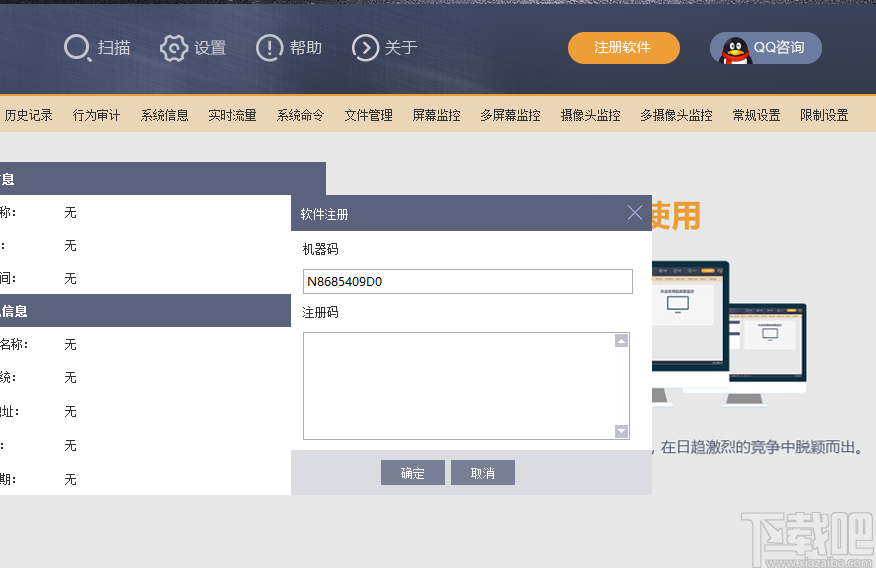The height and width of the screenshot is (568, 876).
Task: Open Help (帮助) exclamation icon
Action: 270,48
